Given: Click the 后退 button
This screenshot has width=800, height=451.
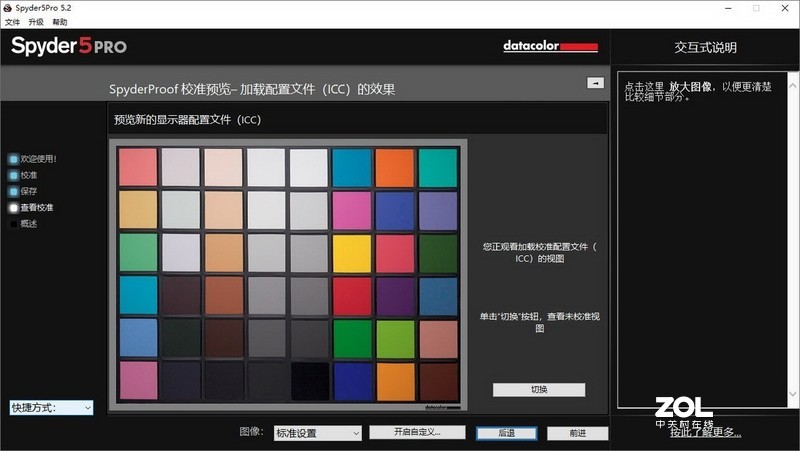Looking at the screenshot, I should tap(507, 433).
